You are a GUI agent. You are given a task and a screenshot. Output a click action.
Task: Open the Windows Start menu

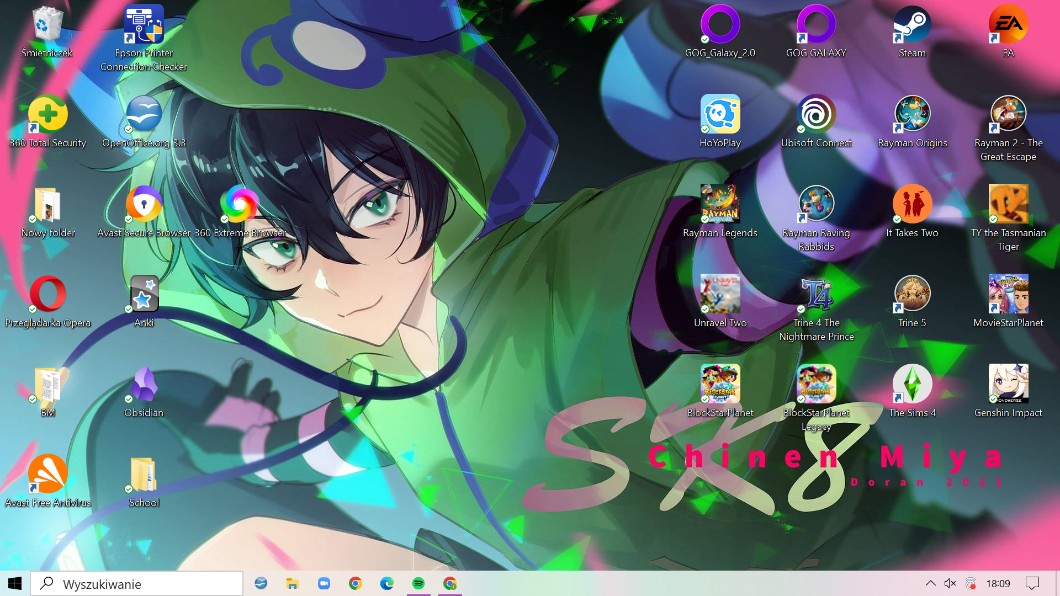(15, 583)
